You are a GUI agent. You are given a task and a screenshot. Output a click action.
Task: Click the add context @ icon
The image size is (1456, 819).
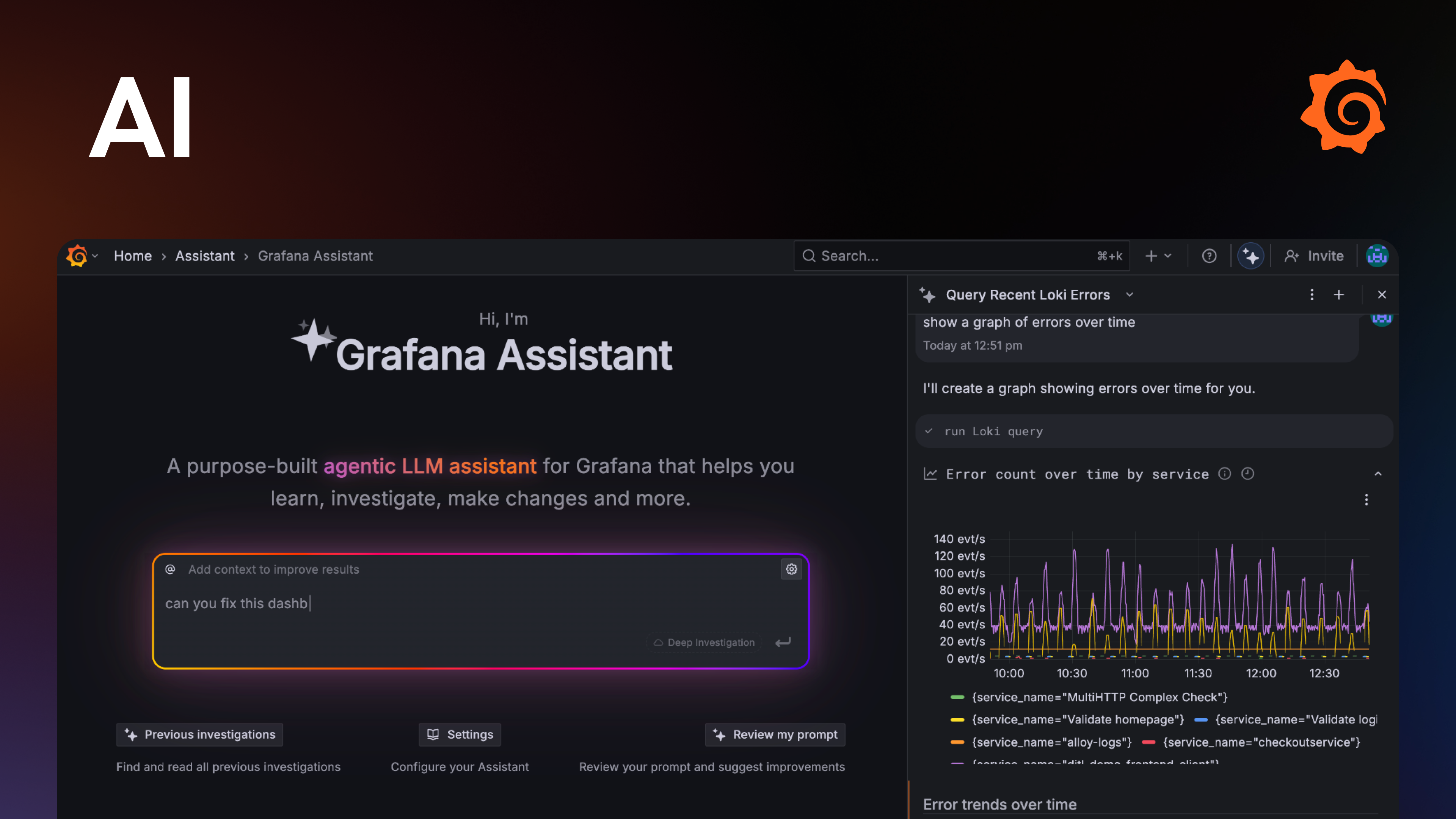[170, 569]
